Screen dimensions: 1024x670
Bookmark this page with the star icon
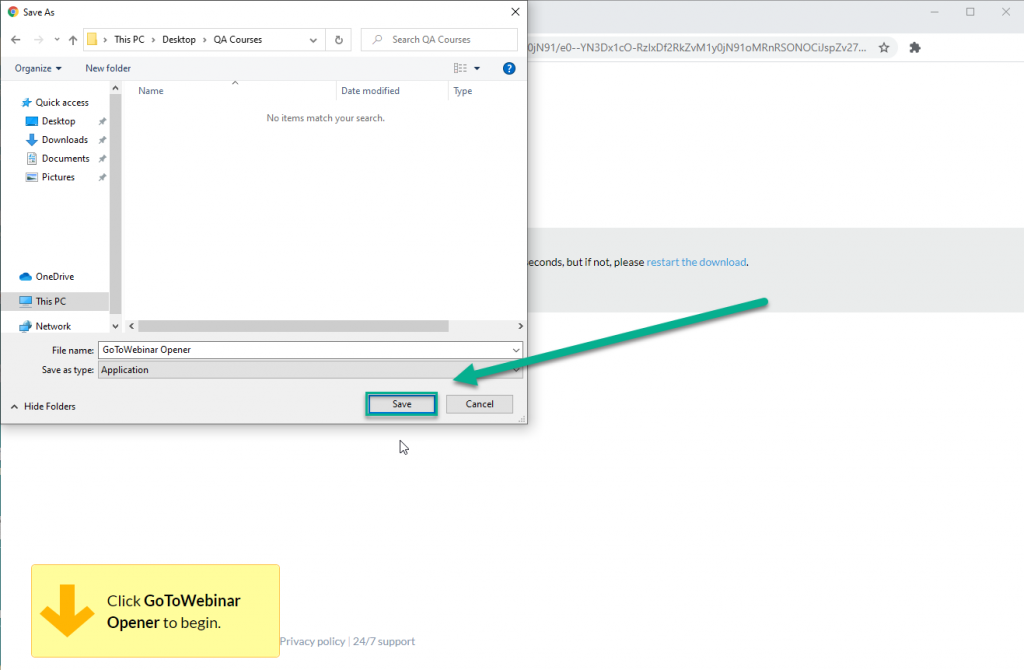[x=884, y=47]
